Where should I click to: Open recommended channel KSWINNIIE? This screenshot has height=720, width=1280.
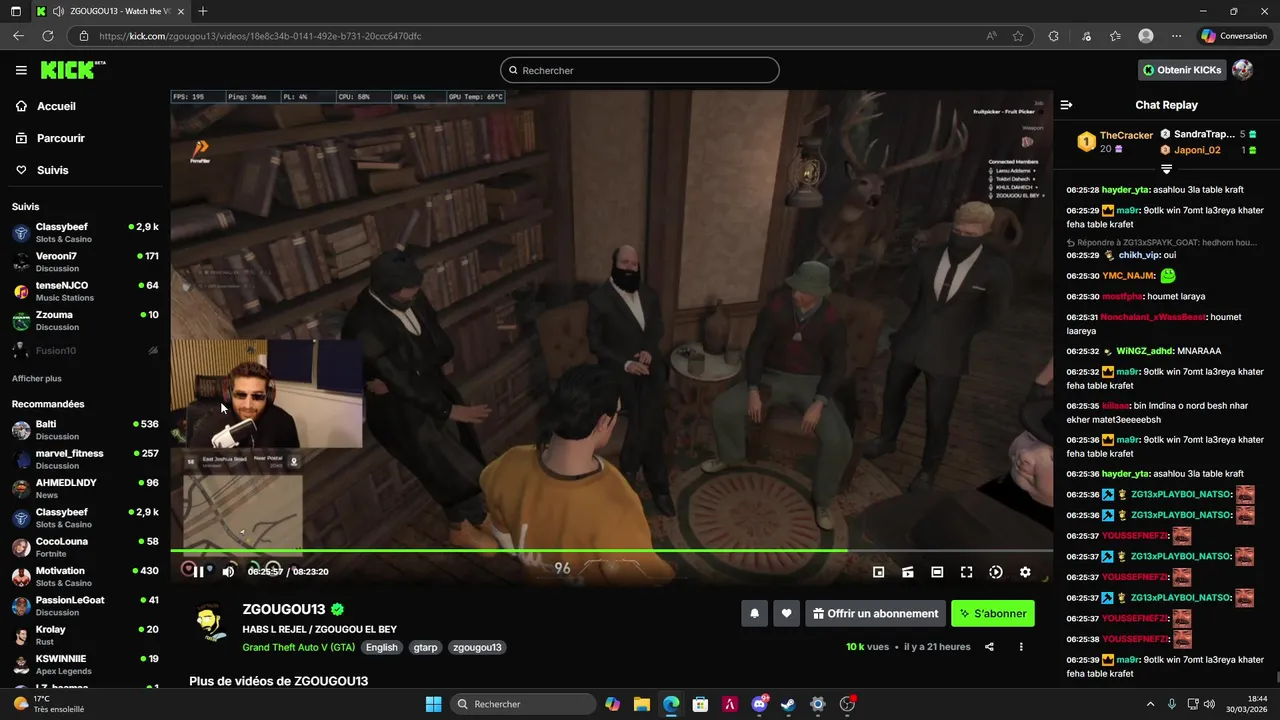[85, 664]
